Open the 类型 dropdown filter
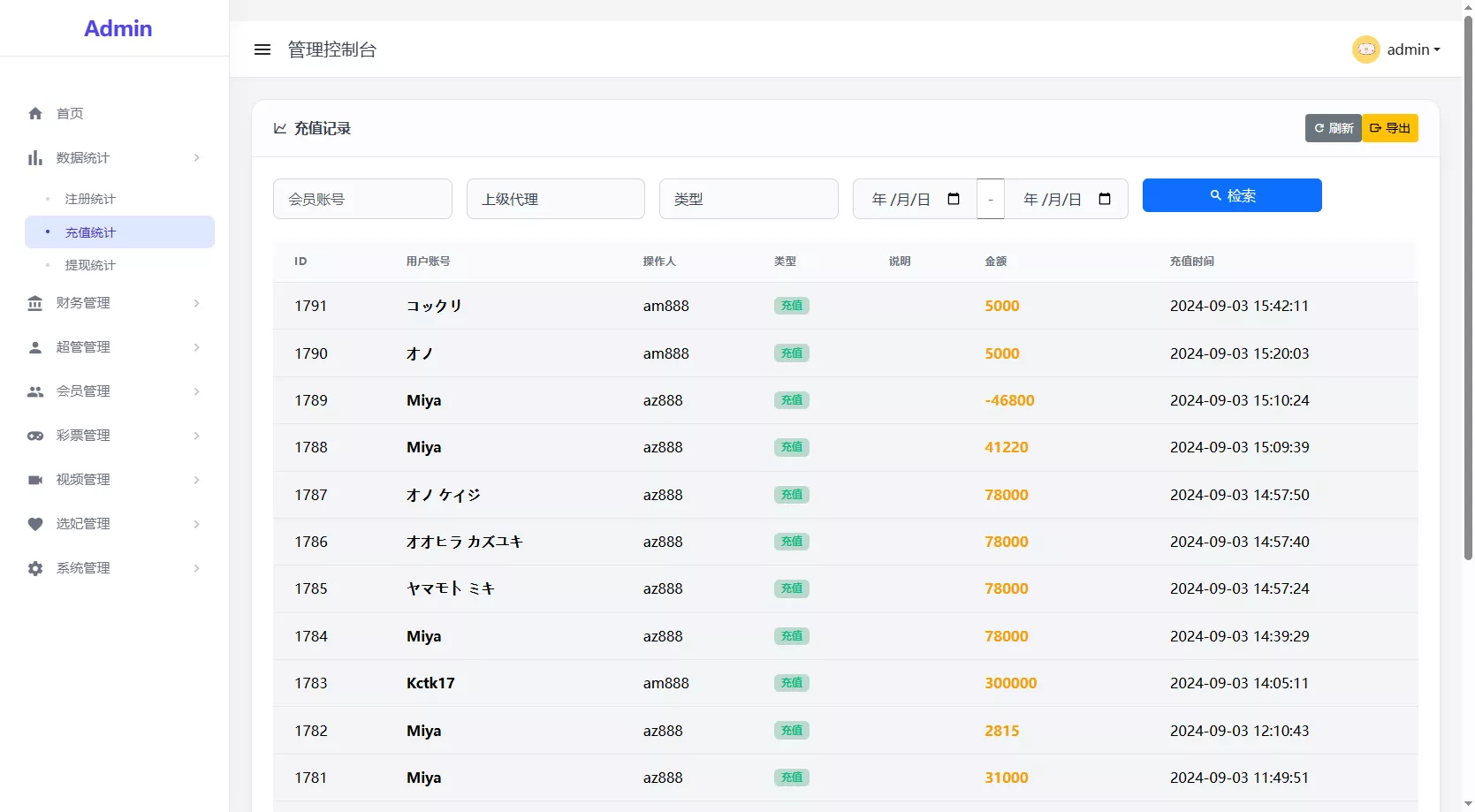The image size is (1475, 812). point(749,199)
